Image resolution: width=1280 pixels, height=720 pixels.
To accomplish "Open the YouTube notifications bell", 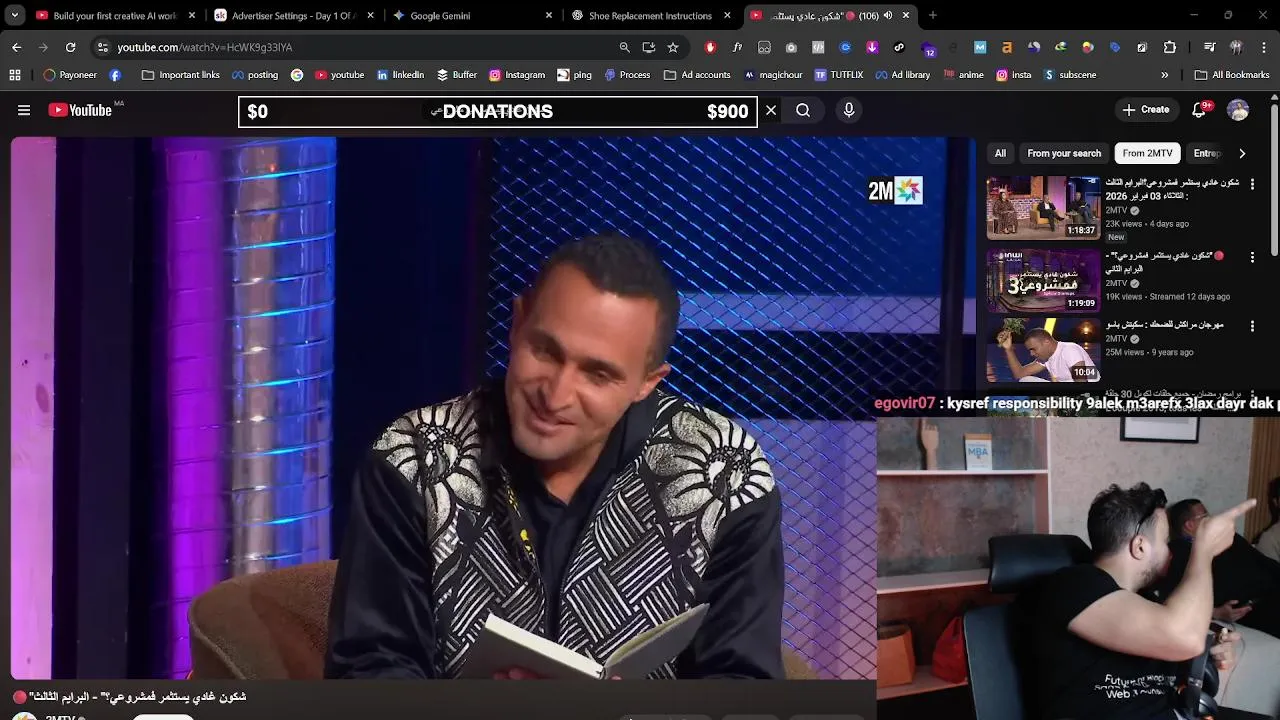I will [1199, 110].
